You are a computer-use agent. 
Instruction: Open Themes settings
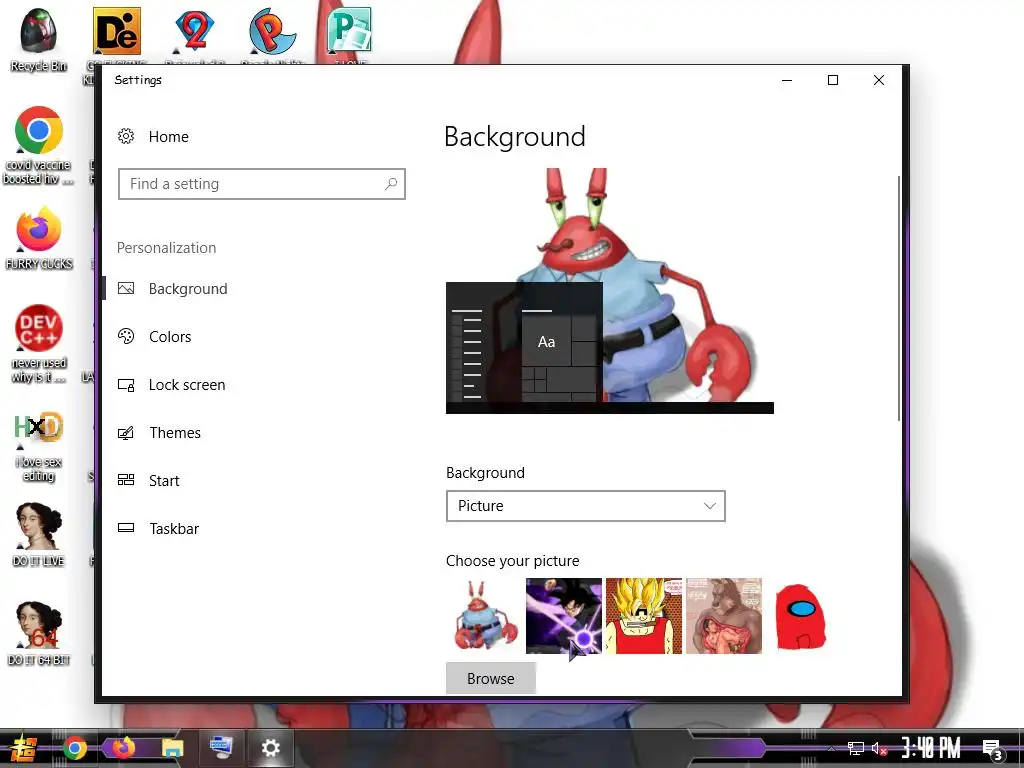pos(175,432)
